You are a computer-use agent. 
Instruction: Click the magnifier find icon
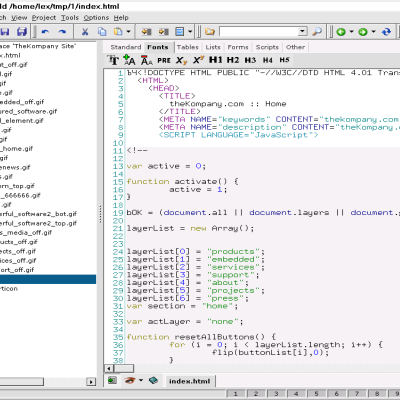317,32
